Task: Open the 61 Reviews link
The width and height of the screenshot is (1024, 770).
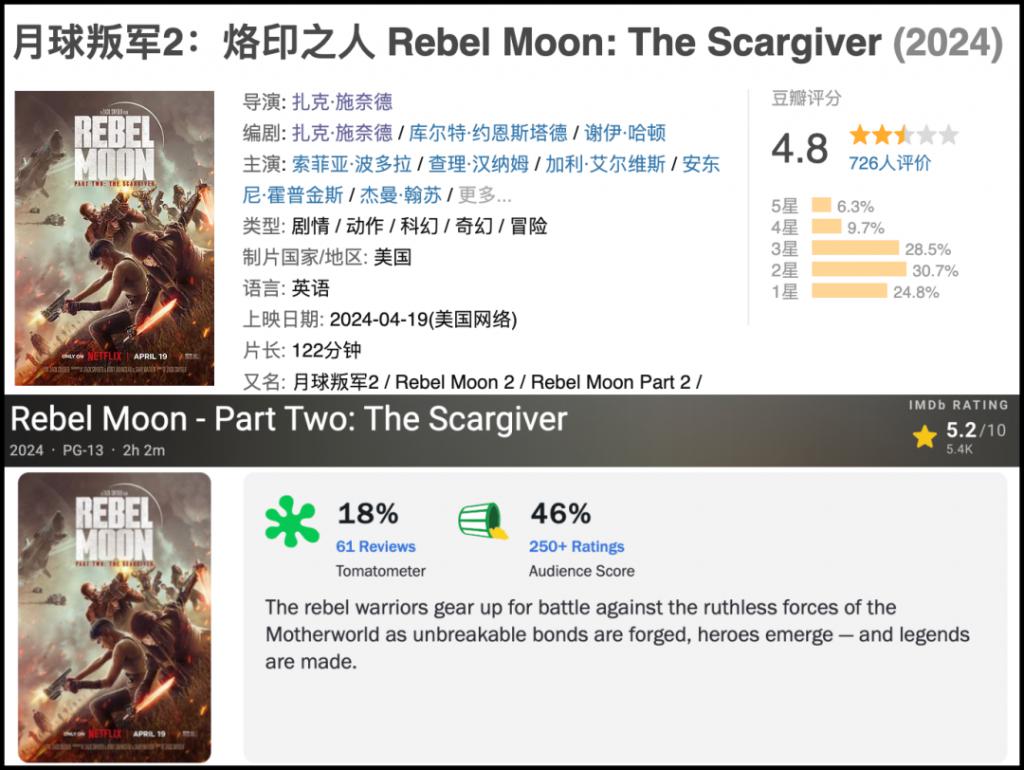Action: (376, 546)
